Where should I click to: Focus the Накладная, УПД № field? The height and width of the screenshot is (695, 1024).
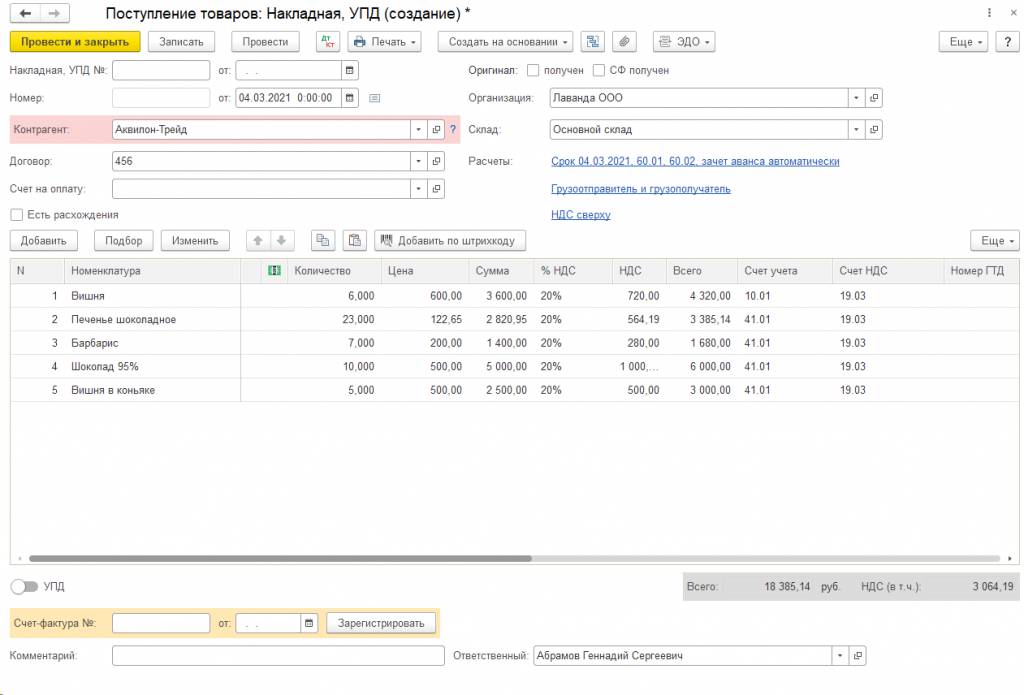click(x=161, y=71)
